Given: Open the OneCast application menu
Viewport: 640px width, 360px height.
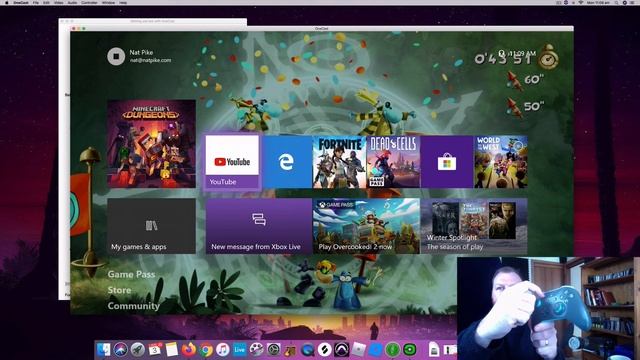Looking at the screenshot, I should [x=21, y=2].
